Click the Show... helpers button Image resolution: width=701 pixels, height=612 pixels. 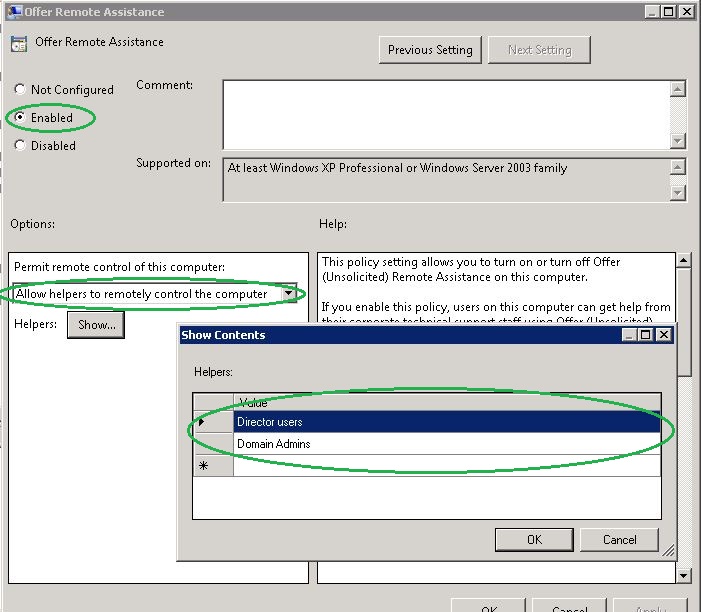point(96,325)
